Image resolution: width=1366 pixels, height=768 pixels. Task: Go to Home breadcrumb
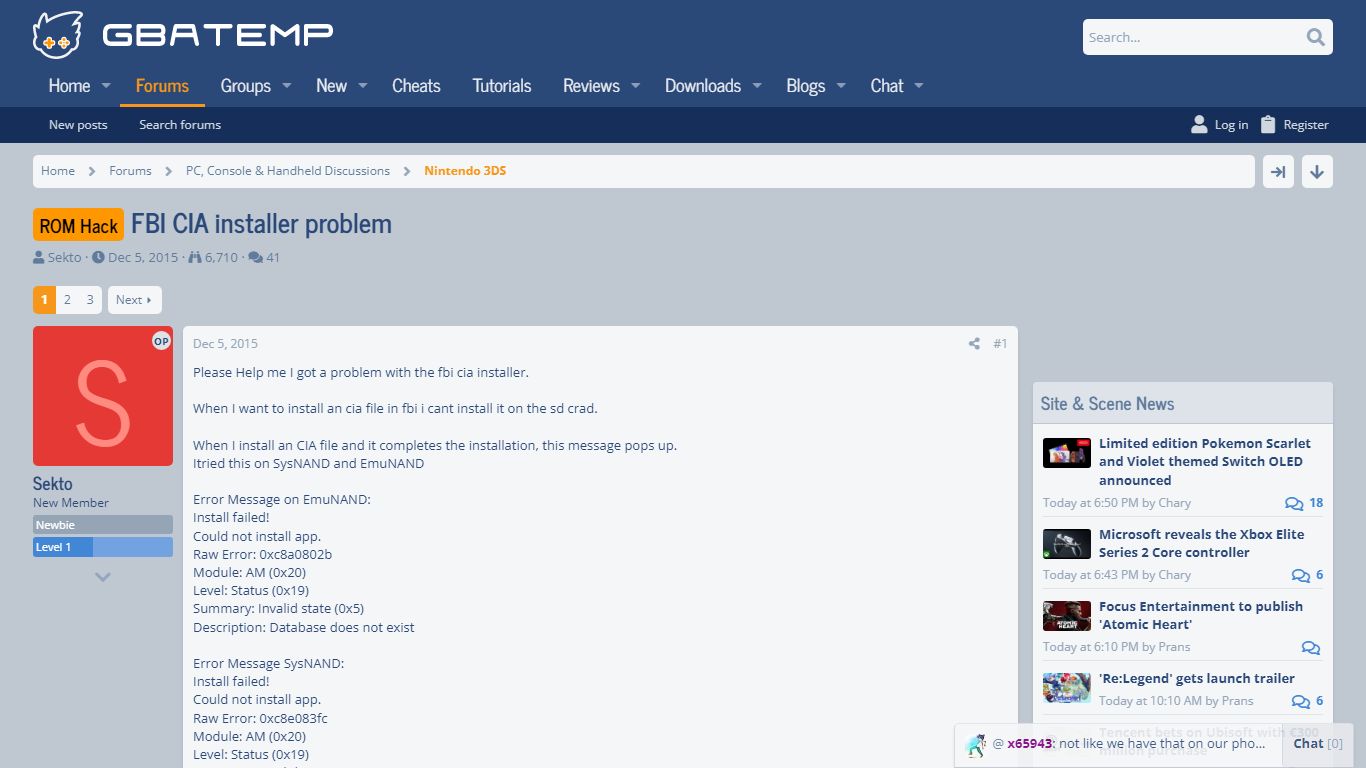(58, 171)
